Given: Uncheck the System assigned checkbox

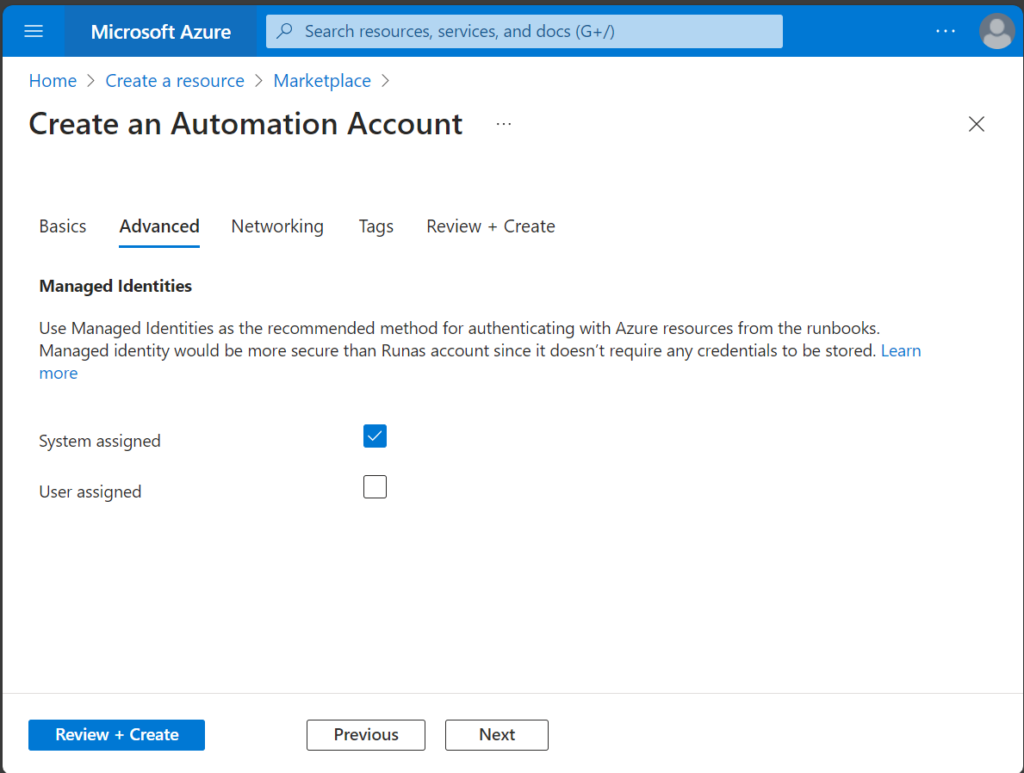Looking at the screenshot, I should (x=375, y=436).
